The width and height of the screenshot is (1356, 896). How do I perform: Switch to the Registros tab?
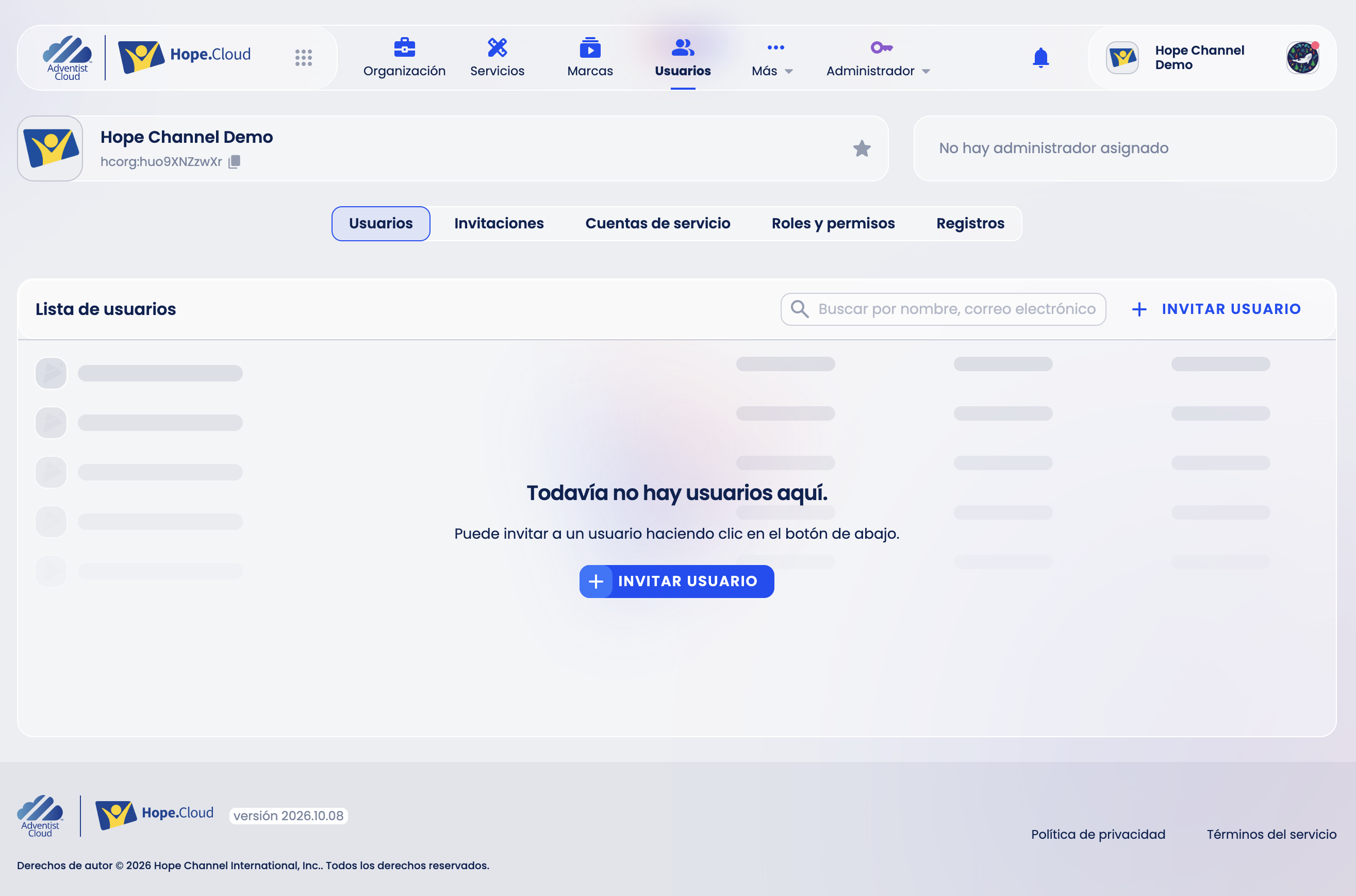tap(970, 223)
